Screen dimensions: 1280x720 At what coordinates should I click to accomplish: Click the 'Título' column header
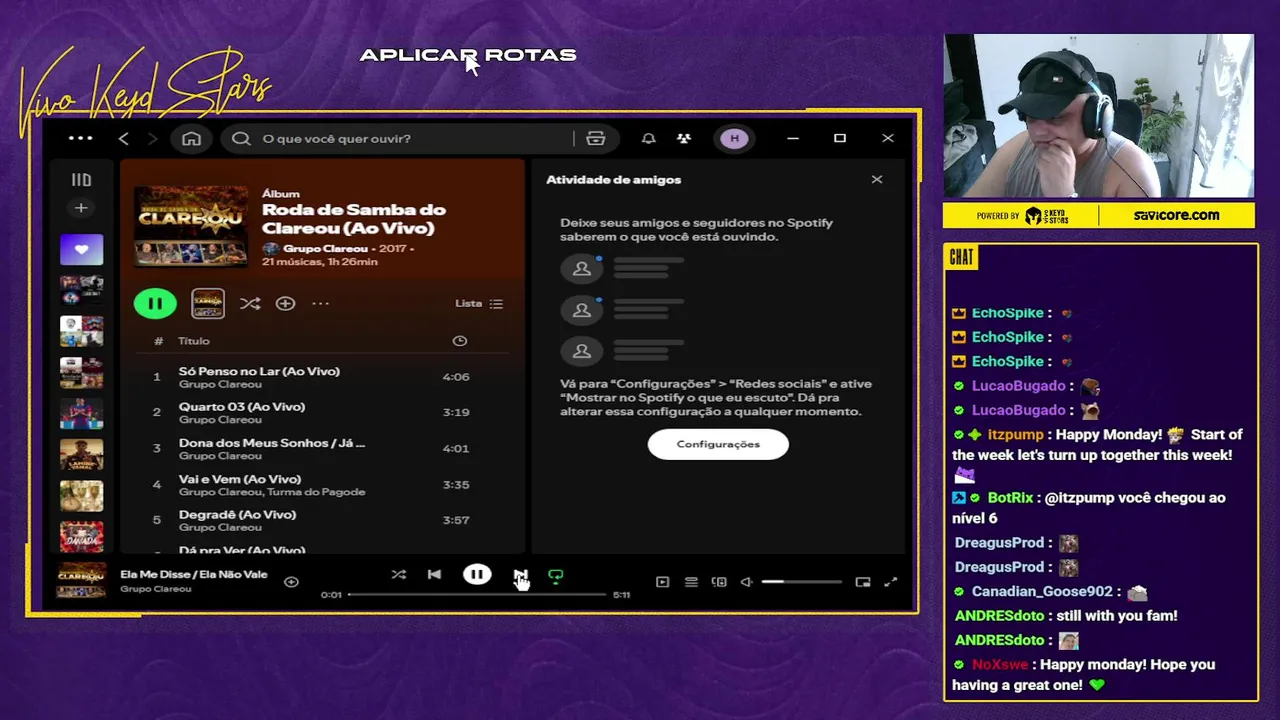pyautogui.click(x=194, y=341)
